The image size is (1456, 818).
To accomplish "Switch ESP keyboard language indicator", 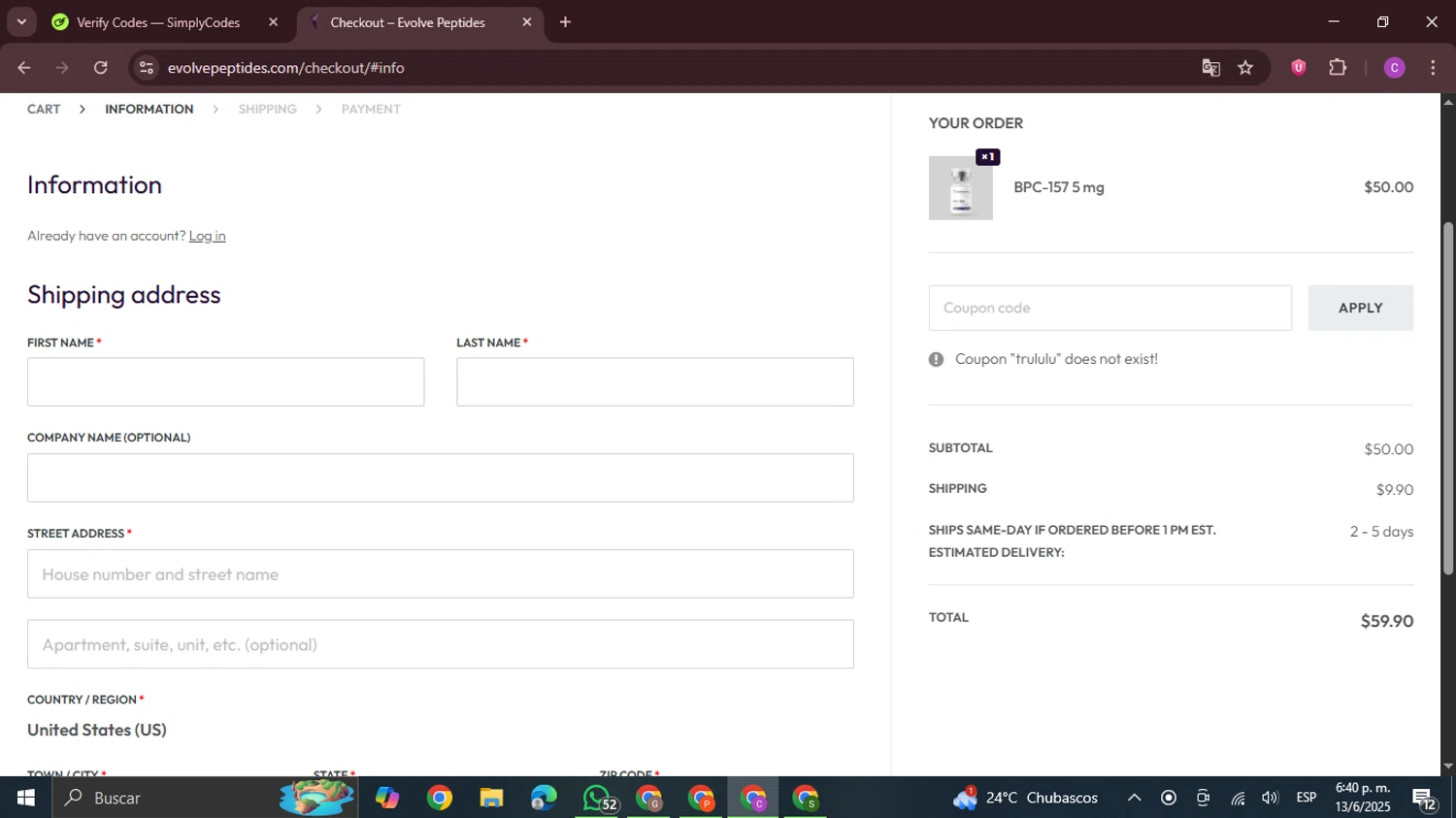I will [x=1307, y=798].
